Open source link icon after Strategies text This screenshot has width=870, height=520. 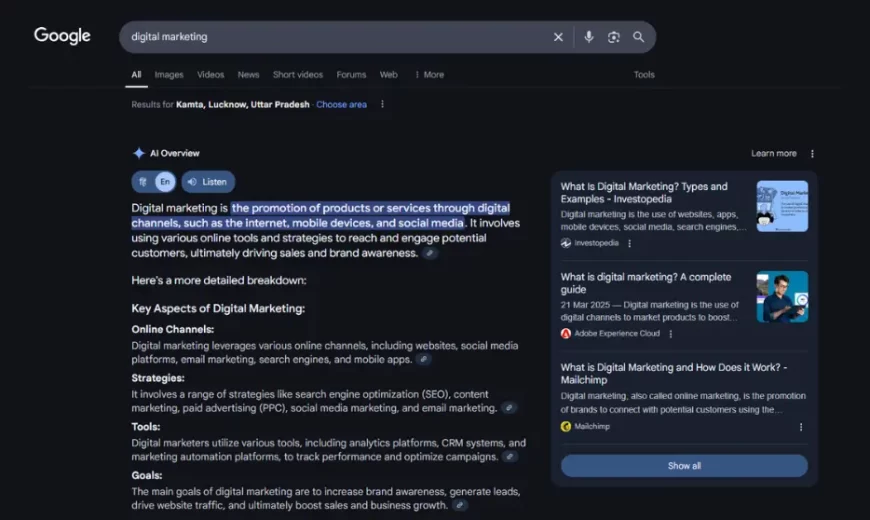509,408
